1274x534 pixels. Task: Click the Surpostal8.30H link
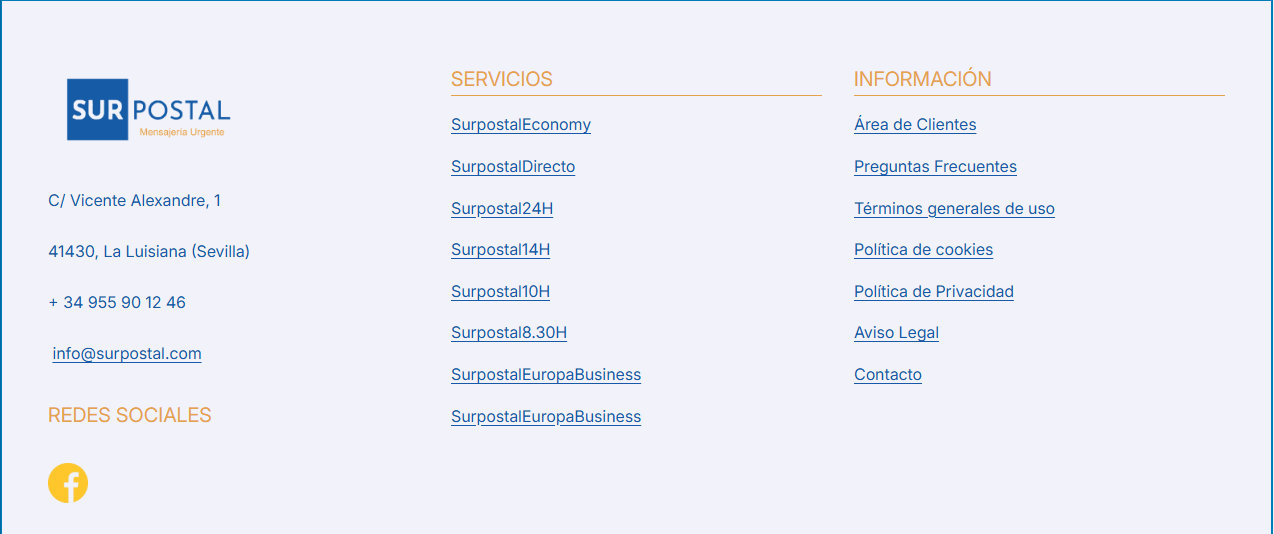point(509,333)
